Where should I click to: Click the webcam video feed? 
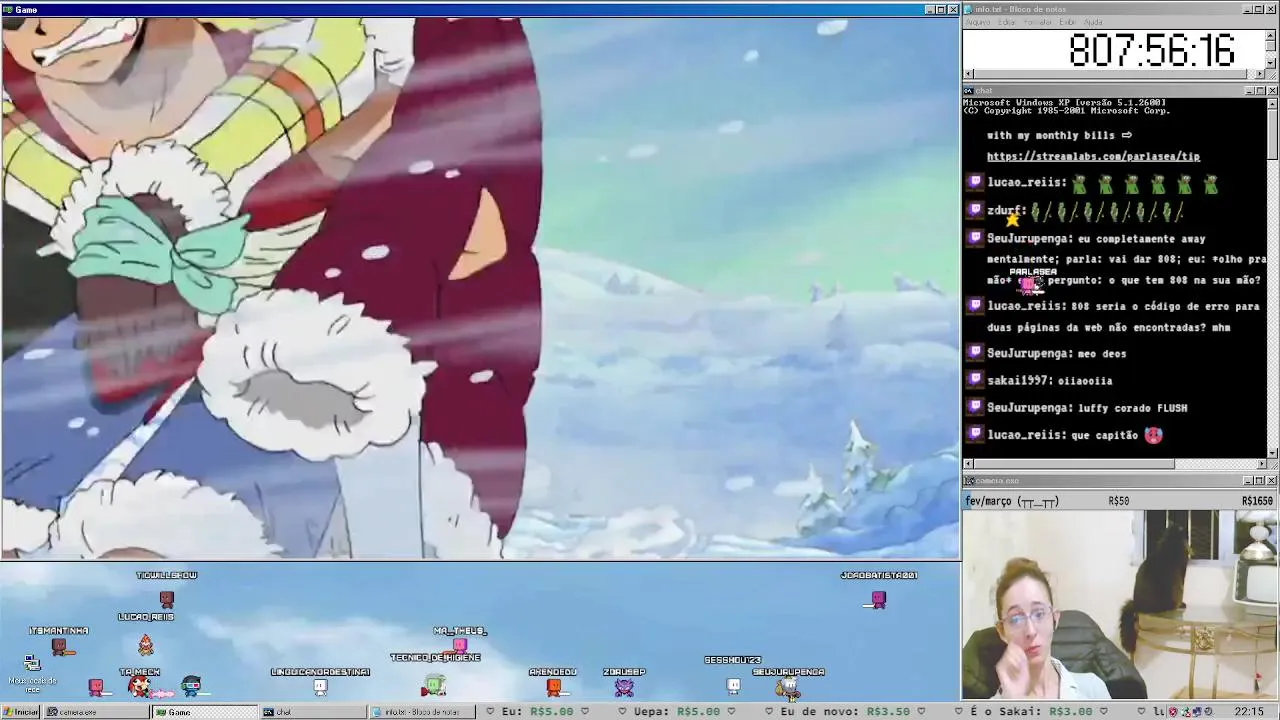1120,605
